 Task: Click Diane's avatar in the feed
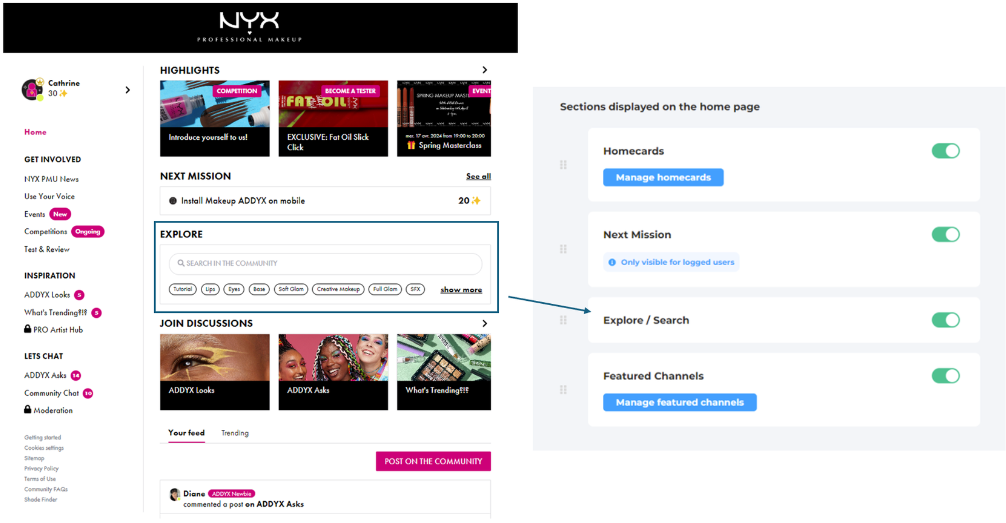click(175, 494)
